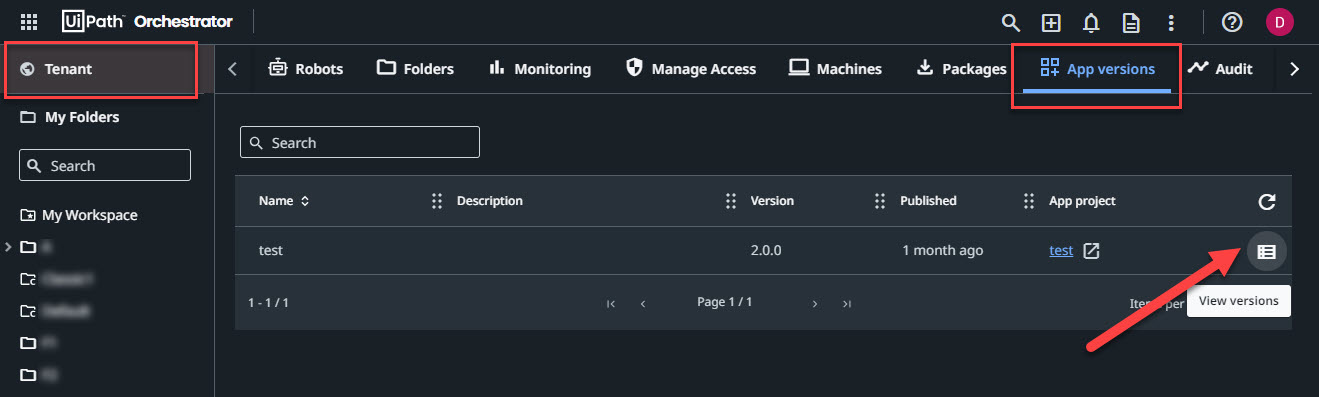Open the user avatar D menu
Screen dimensions: 1319x397
[x=1279, y=22]
